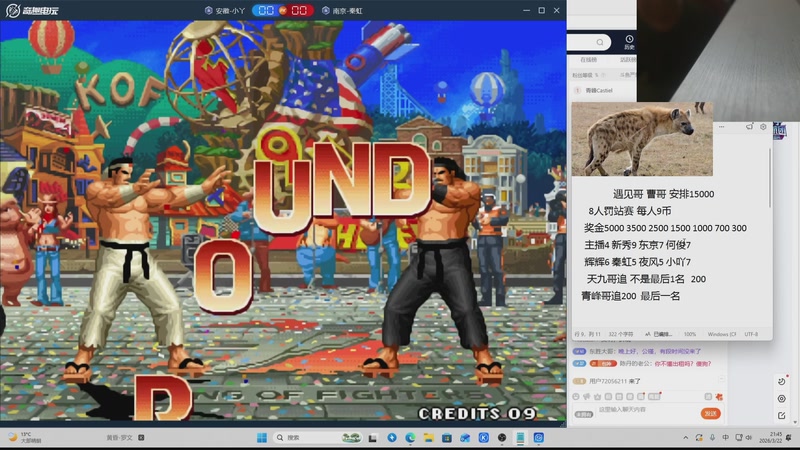Click the star icon in the chat toolbar
800x450 pixels.
597,396
